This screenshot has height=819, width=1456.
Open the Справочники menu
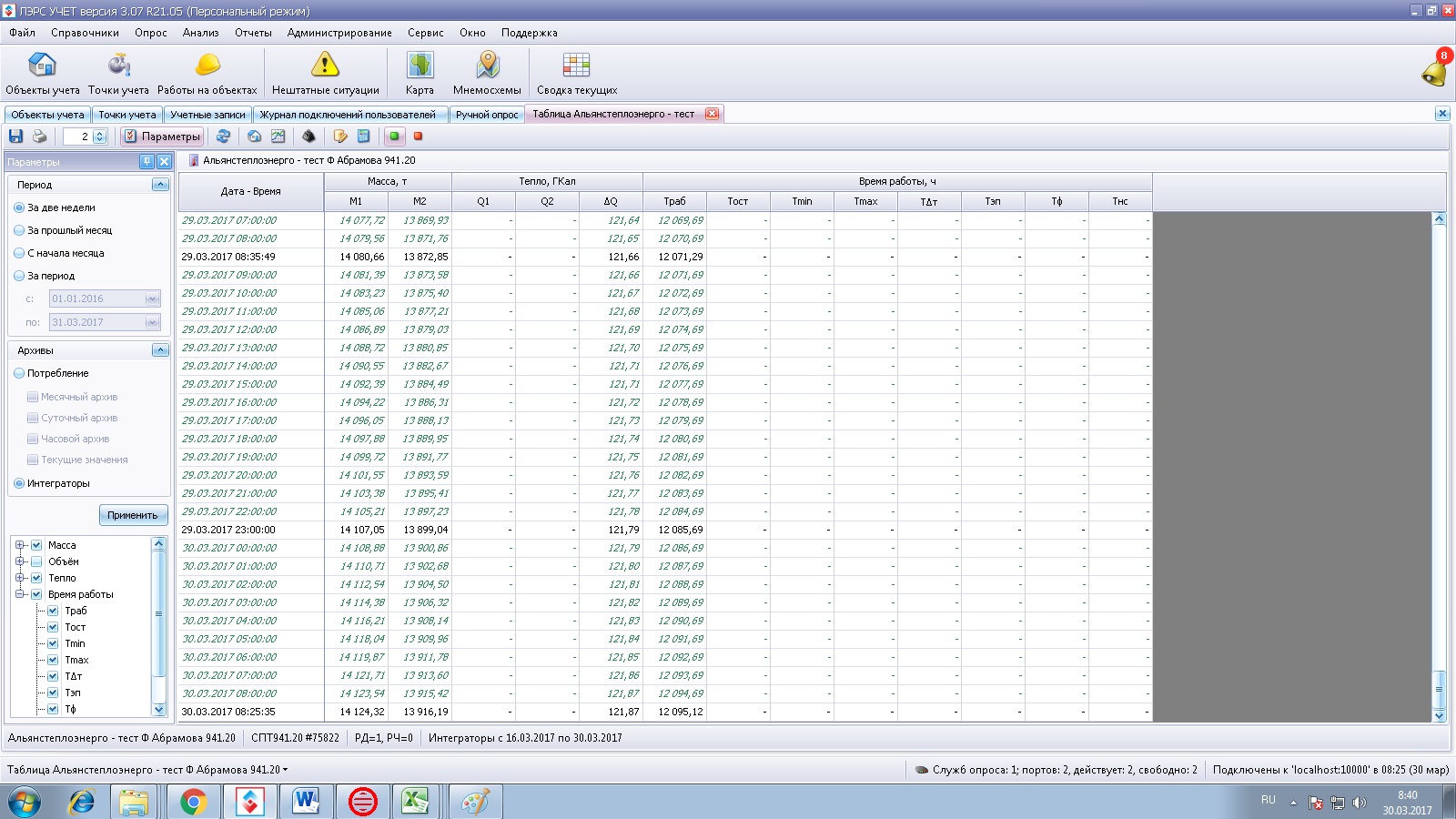pyautogui.click(x=85, y=33)
